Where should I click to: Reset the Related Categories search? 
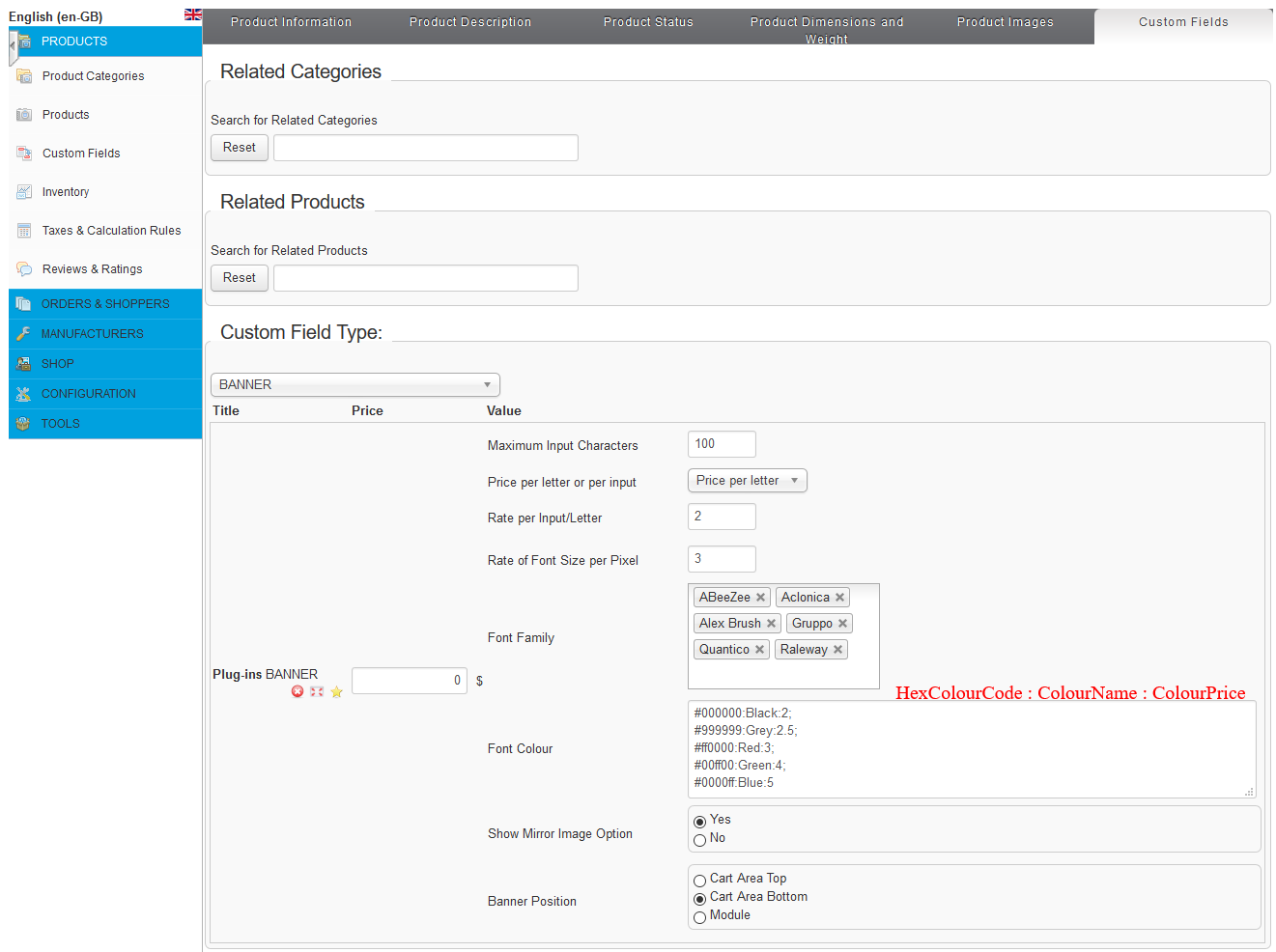[239, 148]
